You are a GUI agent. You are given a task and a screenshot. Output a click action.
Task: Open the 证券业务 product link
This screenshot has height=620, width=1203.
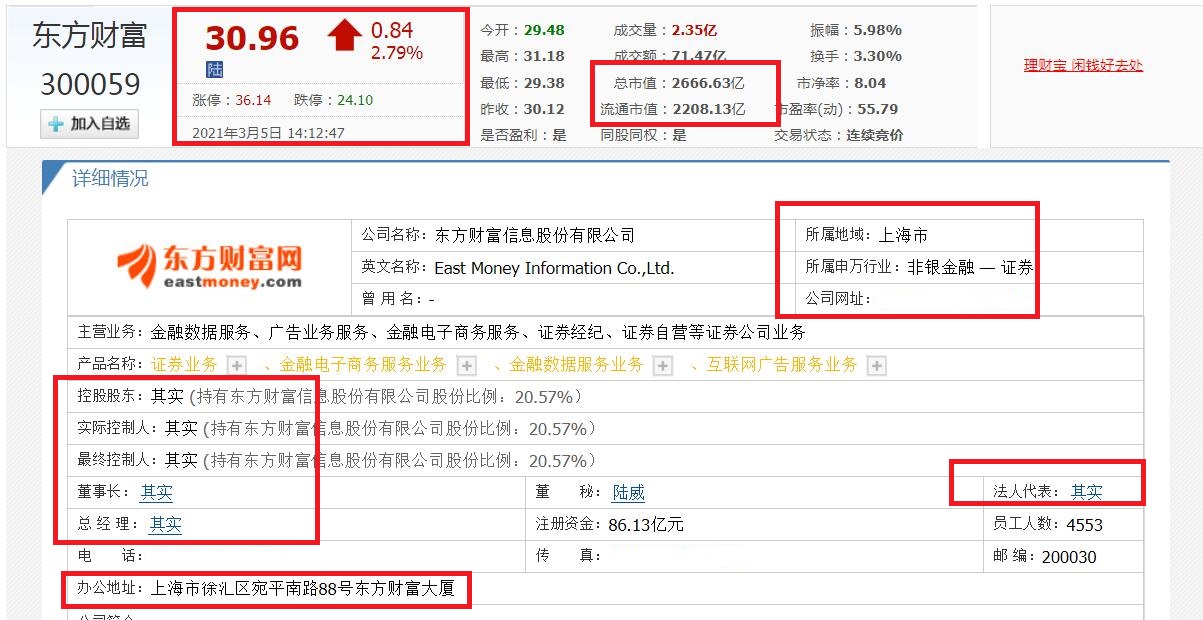[184, 365]
